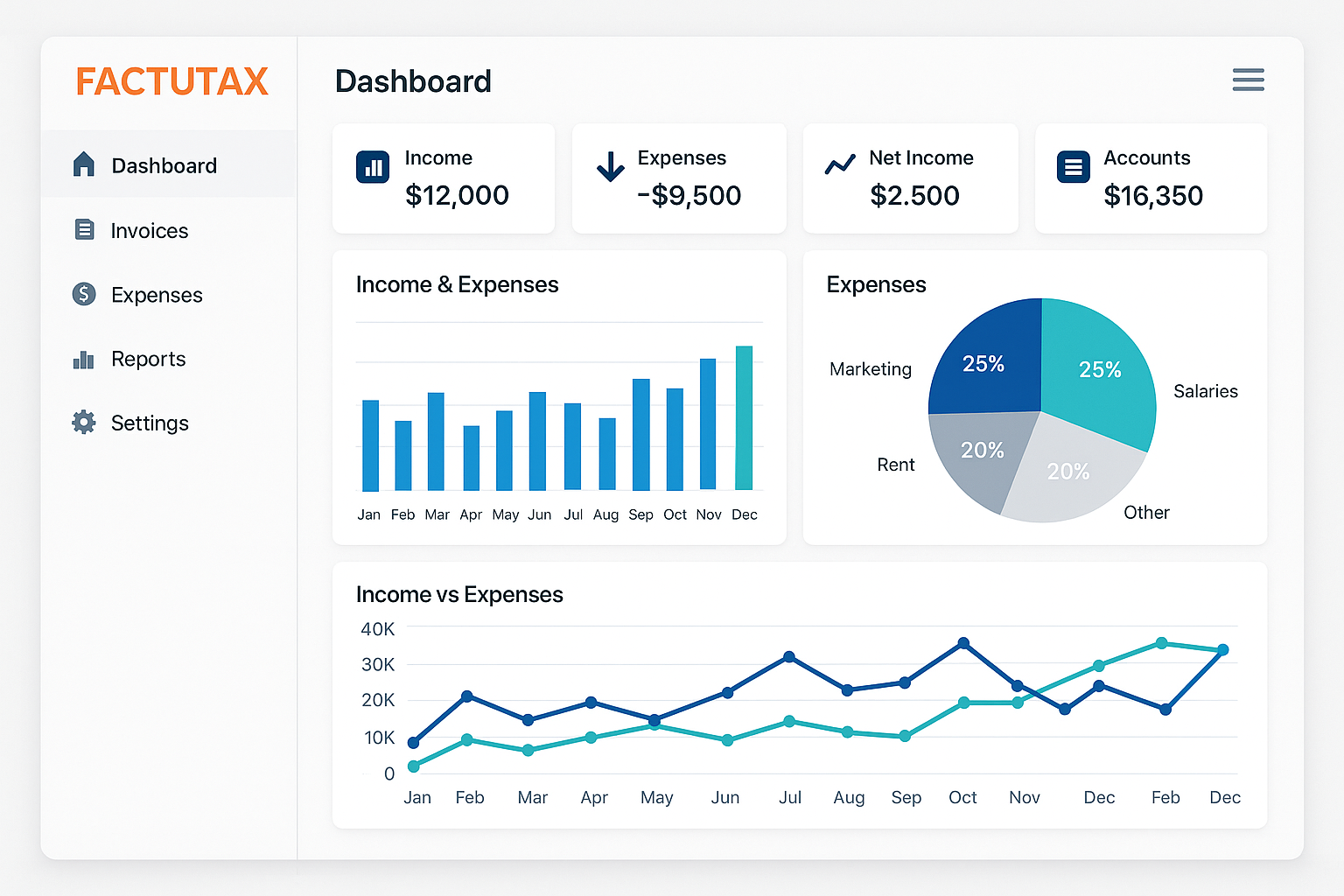Click the Reports bar chart icon
1344x896 pixels.
click(84, 359)
